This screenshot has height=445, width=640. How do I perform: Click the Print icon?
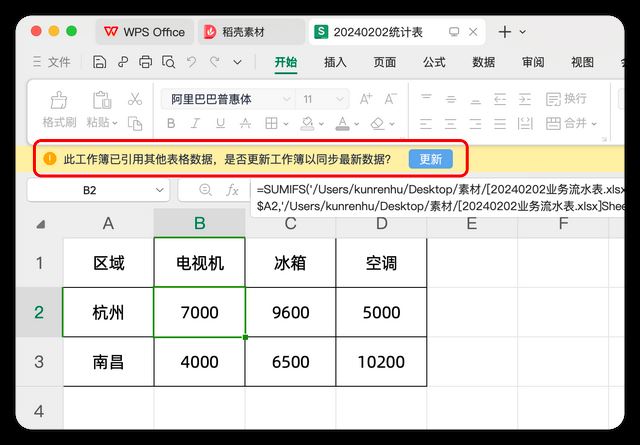pyautogui.click(x=145, y=62)
